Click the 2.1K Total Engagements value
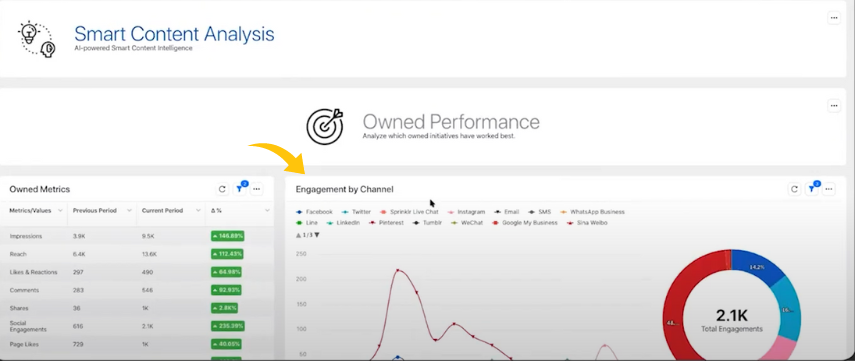 click(x=731, y=315)
